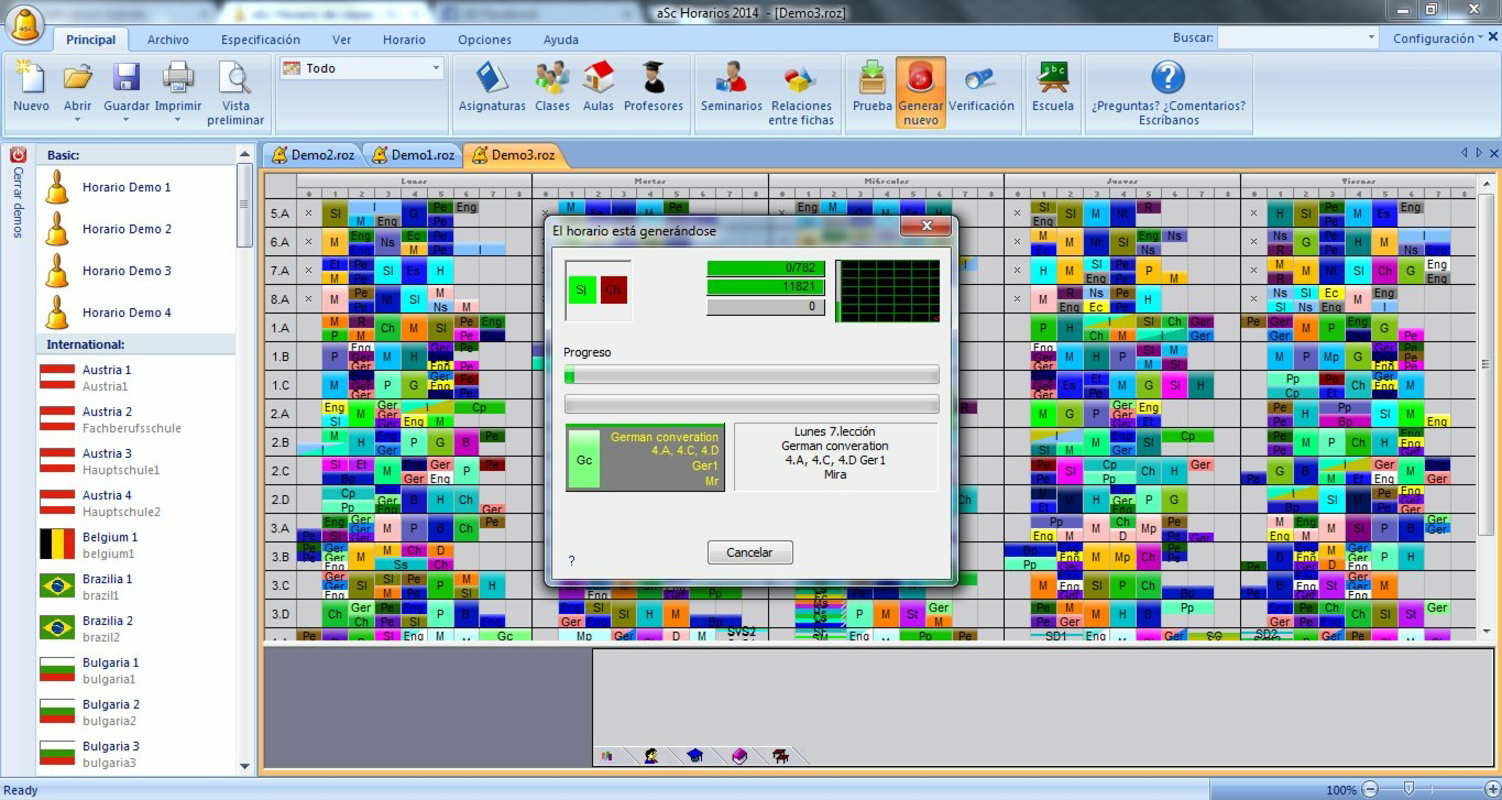
Task: Open the Seminarios icon
Action: pos(731,78)
